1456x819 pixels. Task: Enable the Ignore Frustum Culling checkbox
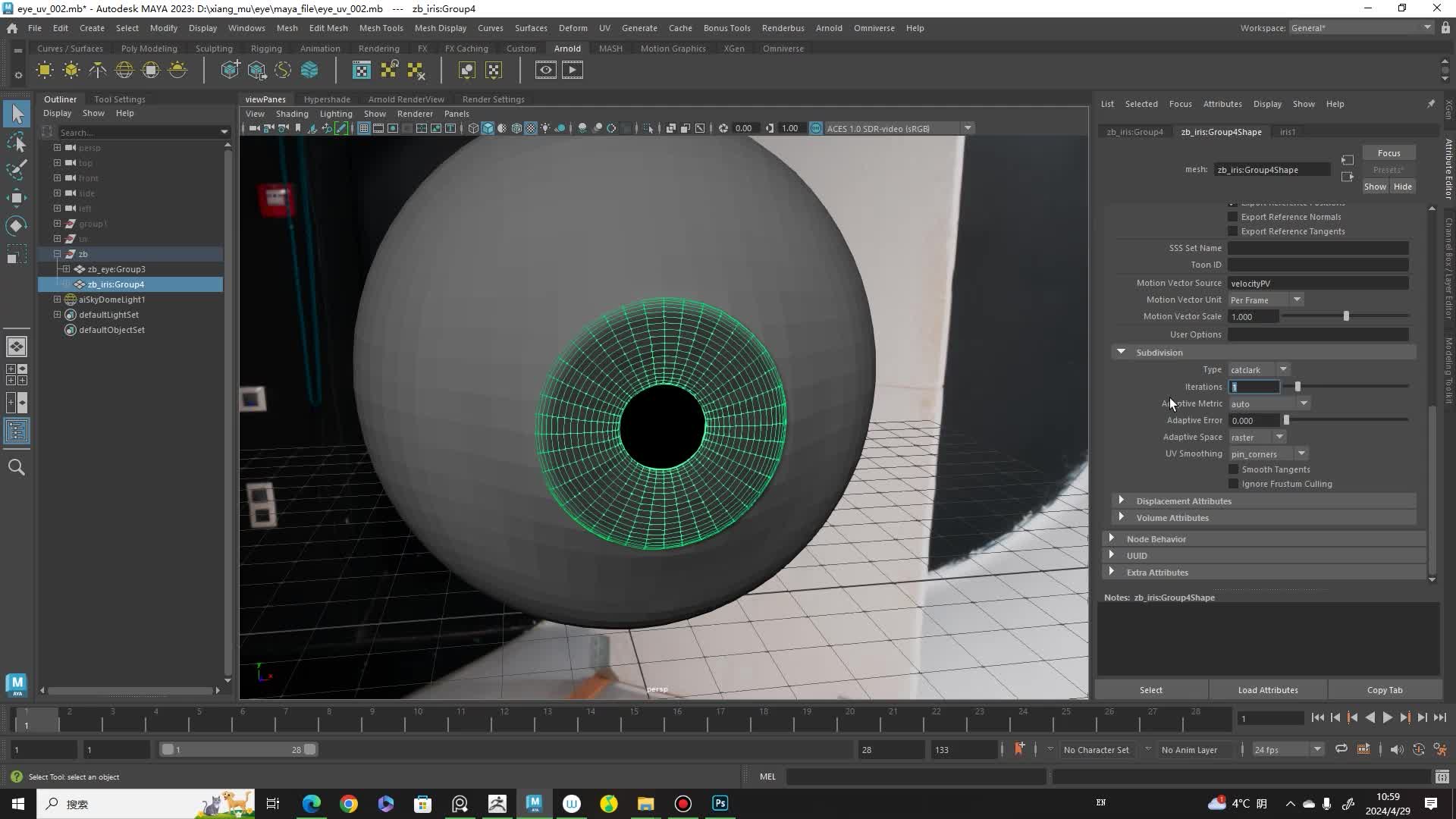click(x=1233, y=484)
